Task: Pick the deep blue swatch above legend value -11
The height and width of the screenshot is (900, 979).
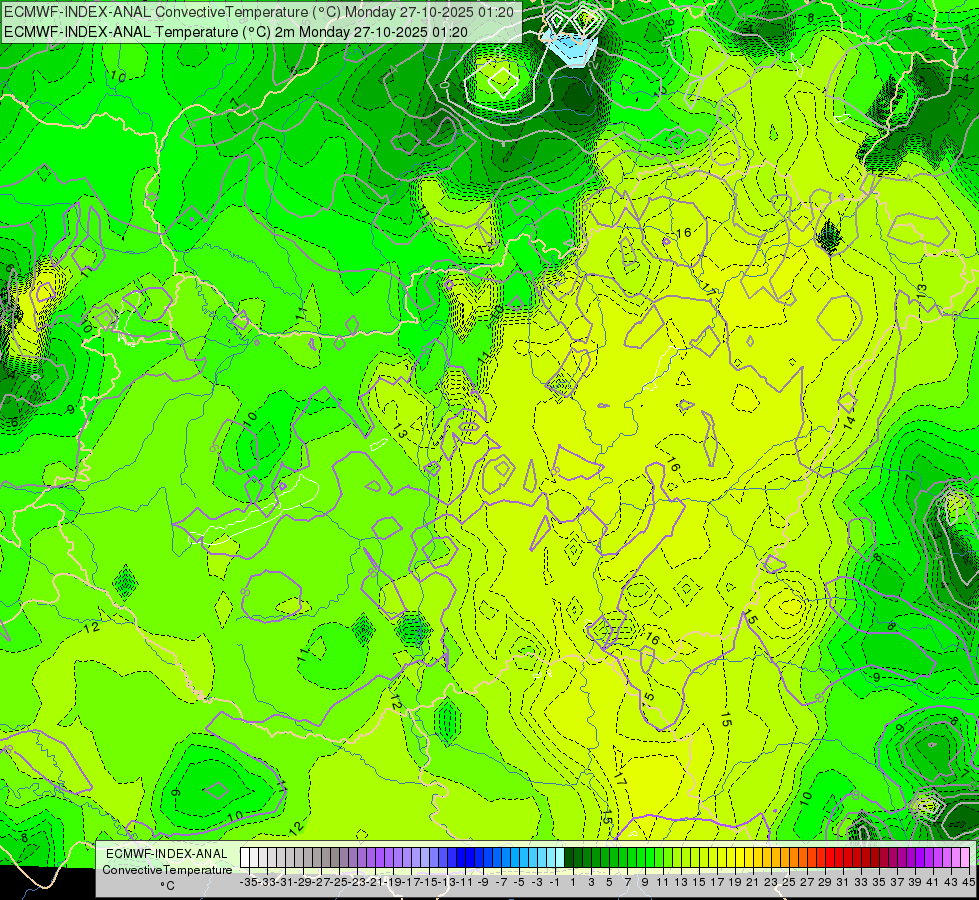Action: pyautogui.click(x=461, y=858)
